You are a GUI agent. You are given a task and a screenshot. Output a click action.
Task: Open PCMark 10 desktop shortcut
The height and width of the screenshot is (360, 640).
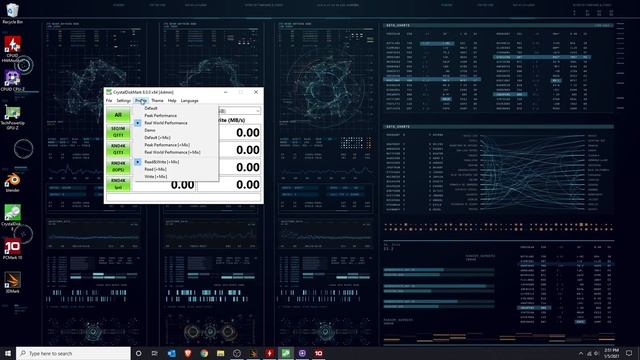[12, 249]
